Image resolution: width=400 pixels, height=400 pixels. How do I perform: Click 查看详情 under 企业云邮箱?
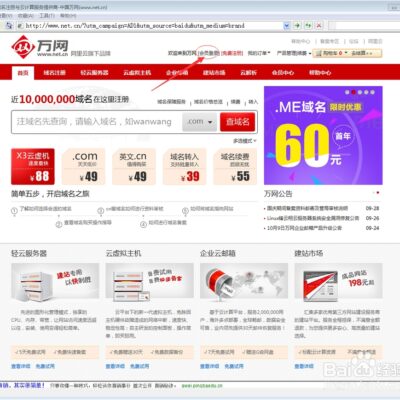click(210, 366)
